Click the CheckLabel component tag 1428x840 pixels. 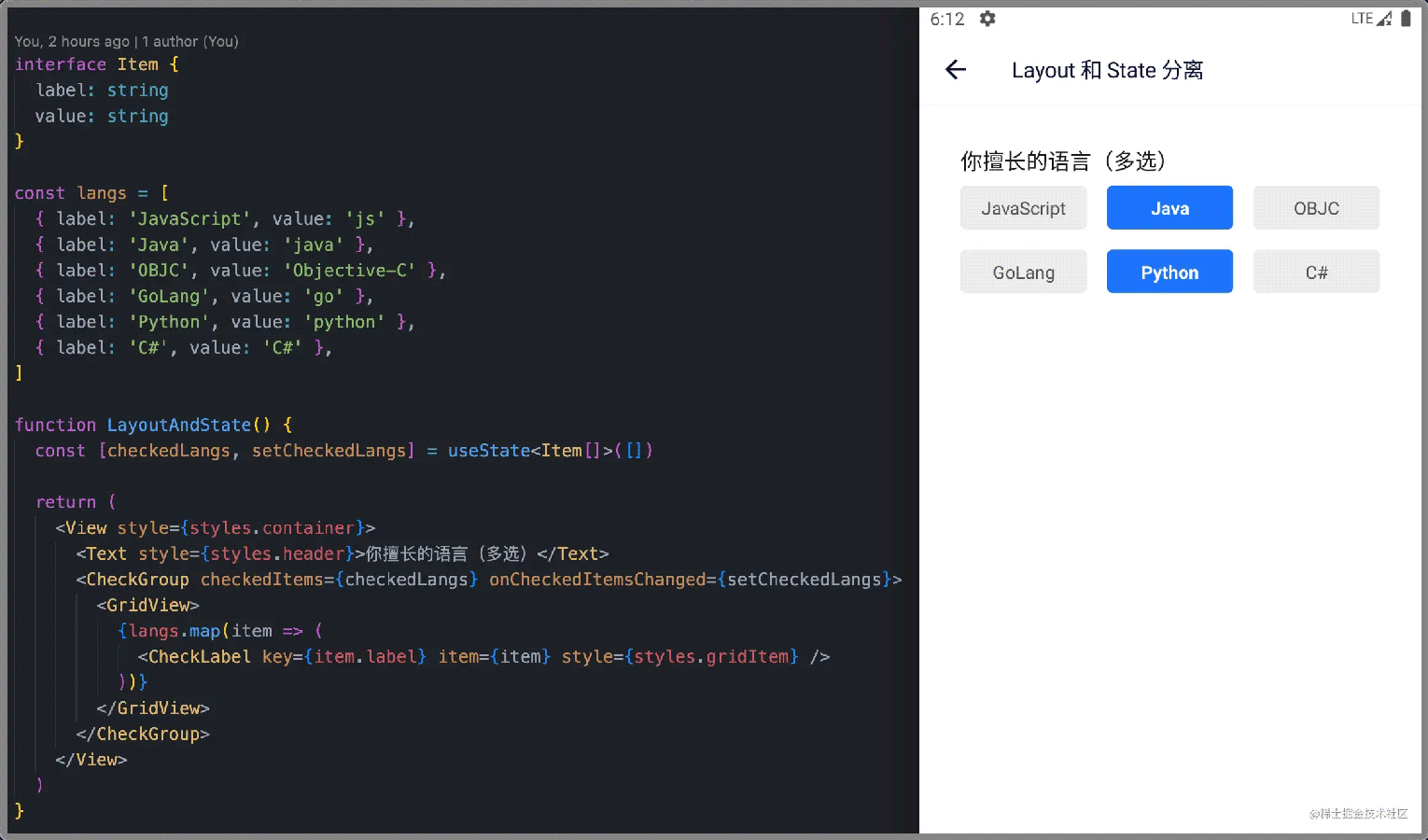199,657
